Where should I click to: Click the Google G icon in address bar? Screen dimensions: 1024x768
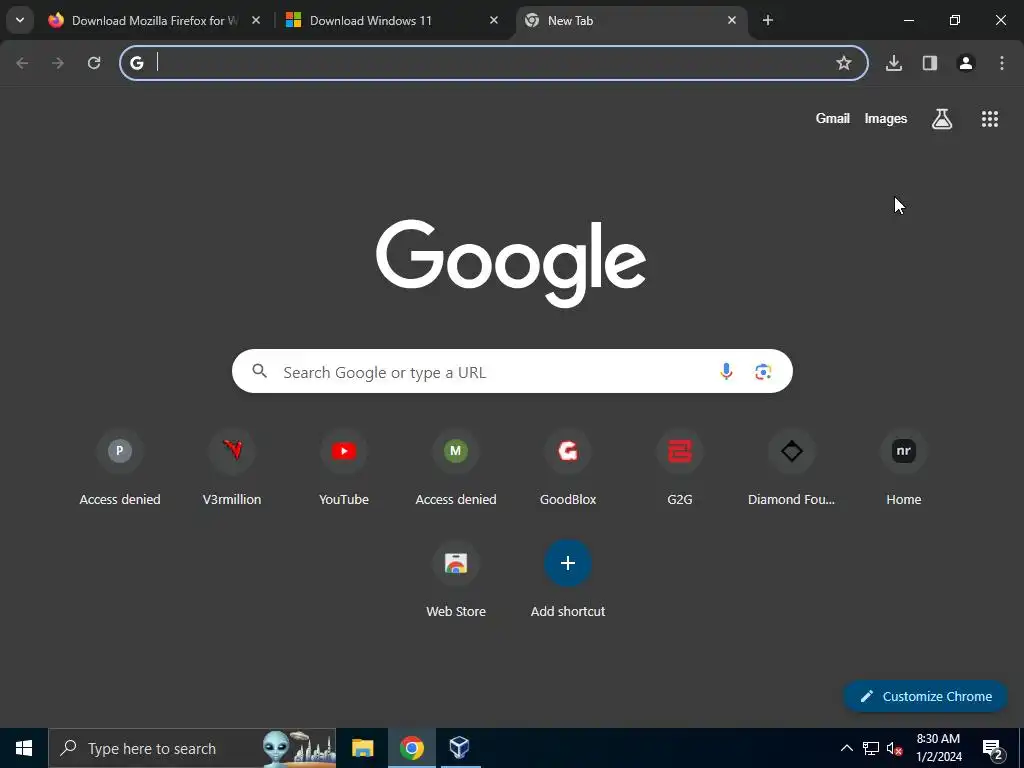point(136,63)
